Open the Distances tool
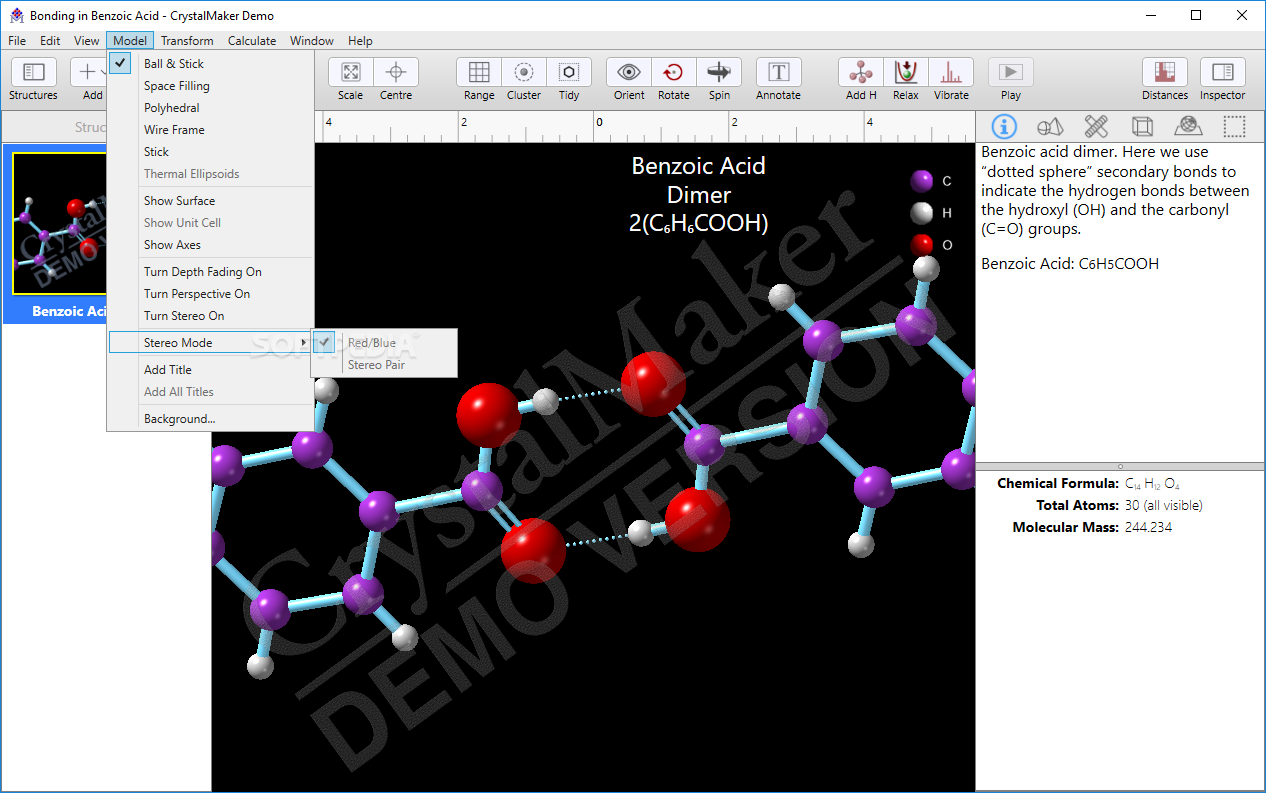Screen dimensions: 1266x793 click(1165, 72)
